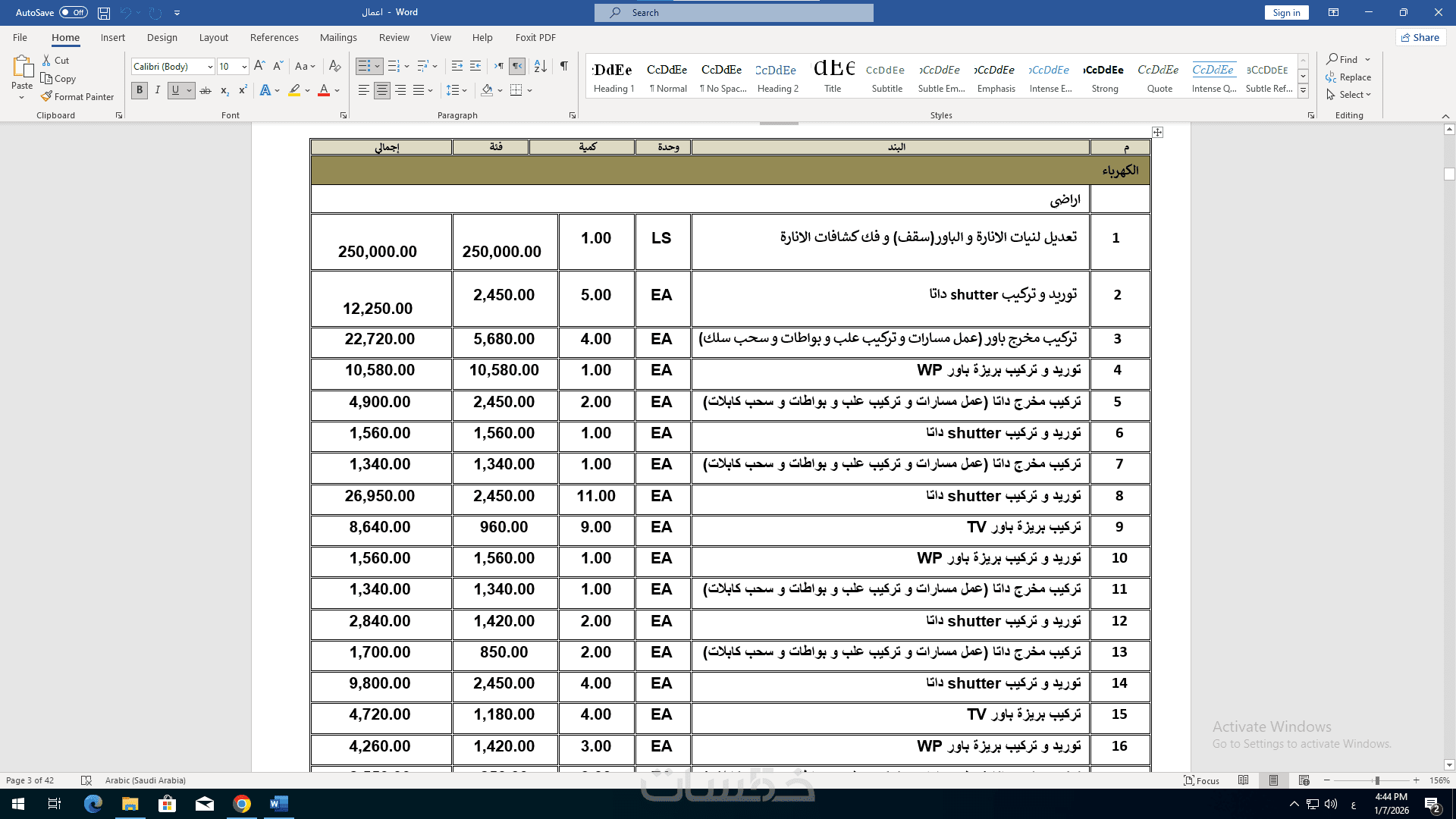1456x819 pixels.
Task: Apply Heading 1 style
Action: coord(613,76)
